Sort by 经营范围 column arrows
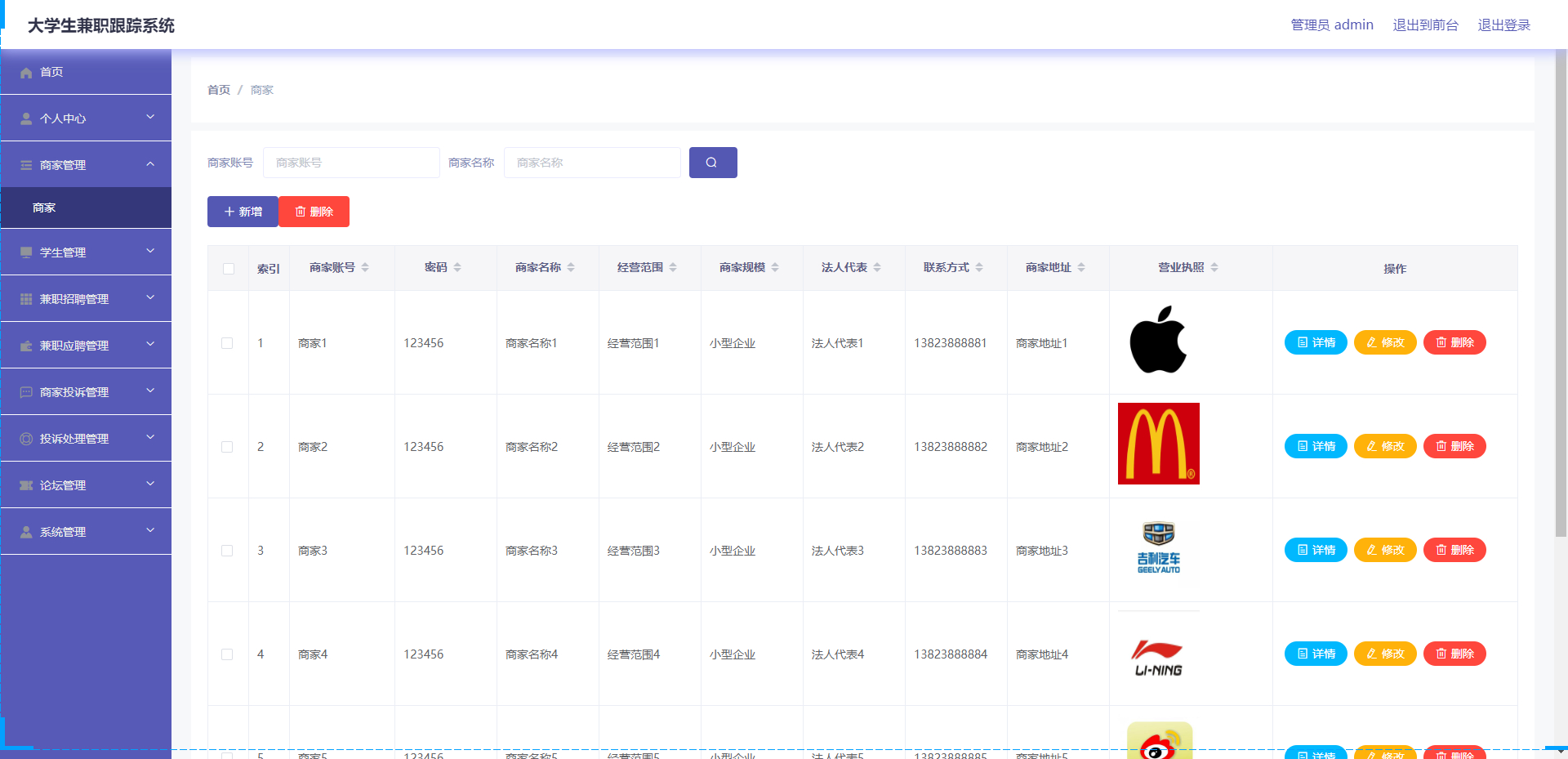1568x759 pixels. tap(673, 268)
